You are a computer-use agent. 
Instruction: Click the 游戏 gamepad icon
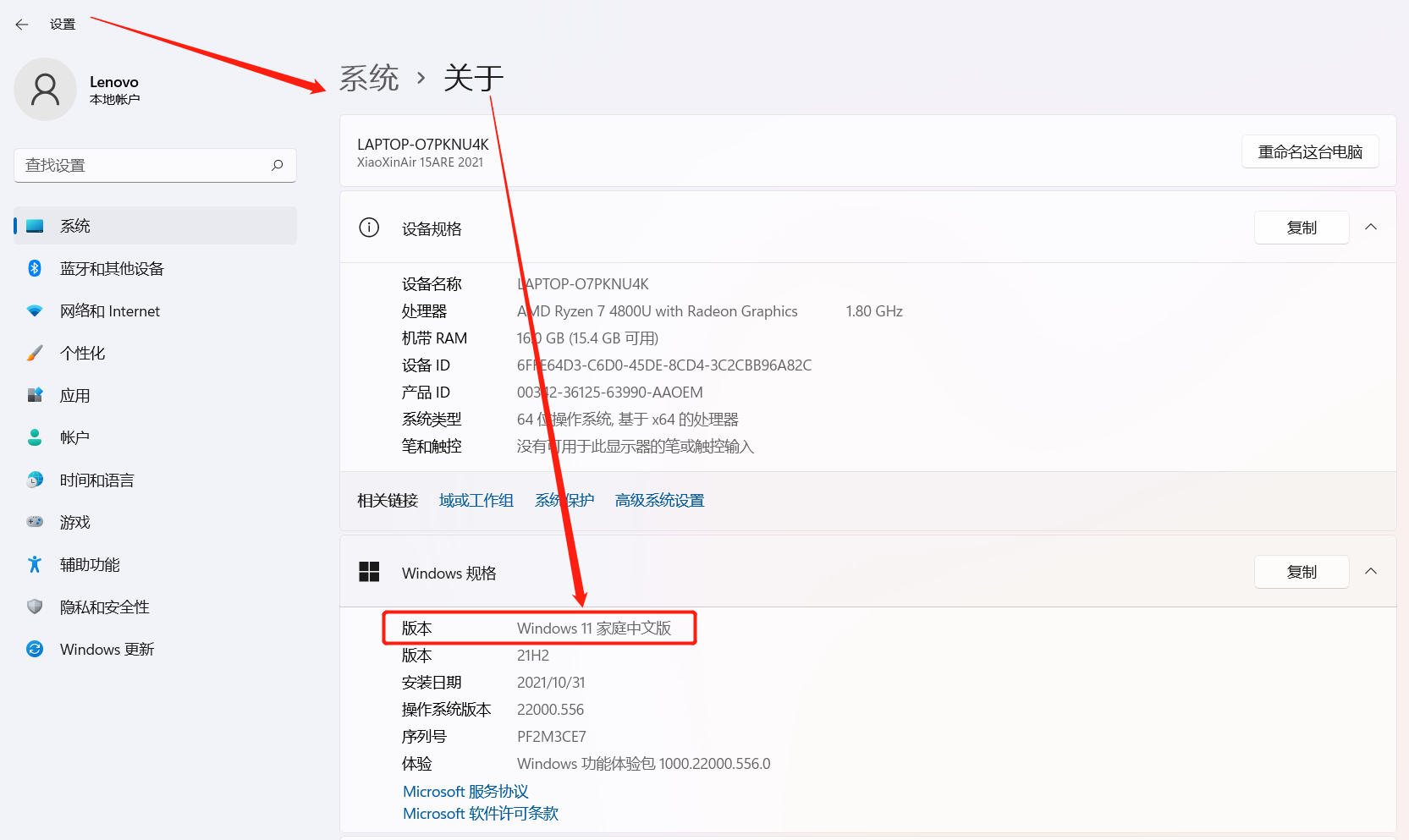(35, 522)
